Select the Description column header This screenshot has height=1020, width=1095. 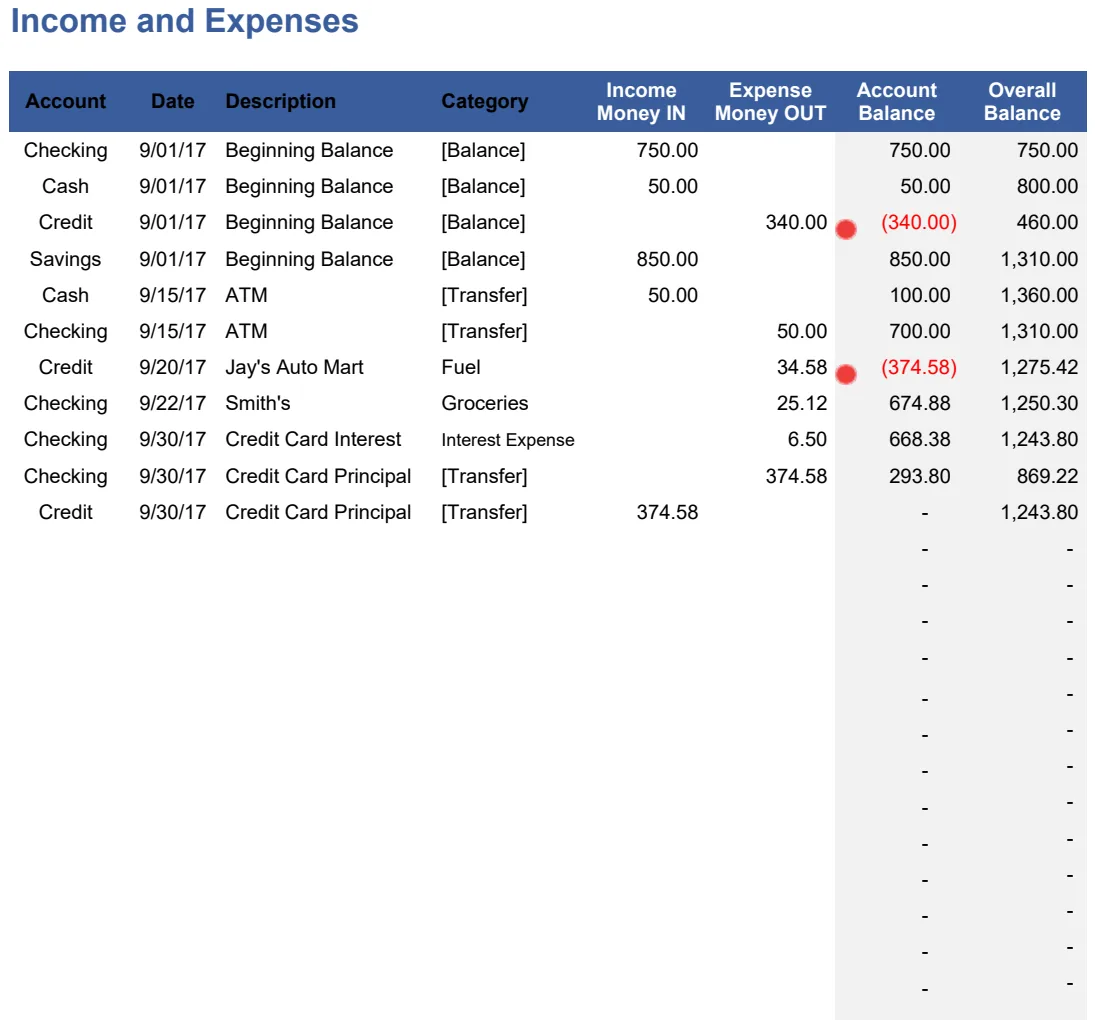pos(280,101)
